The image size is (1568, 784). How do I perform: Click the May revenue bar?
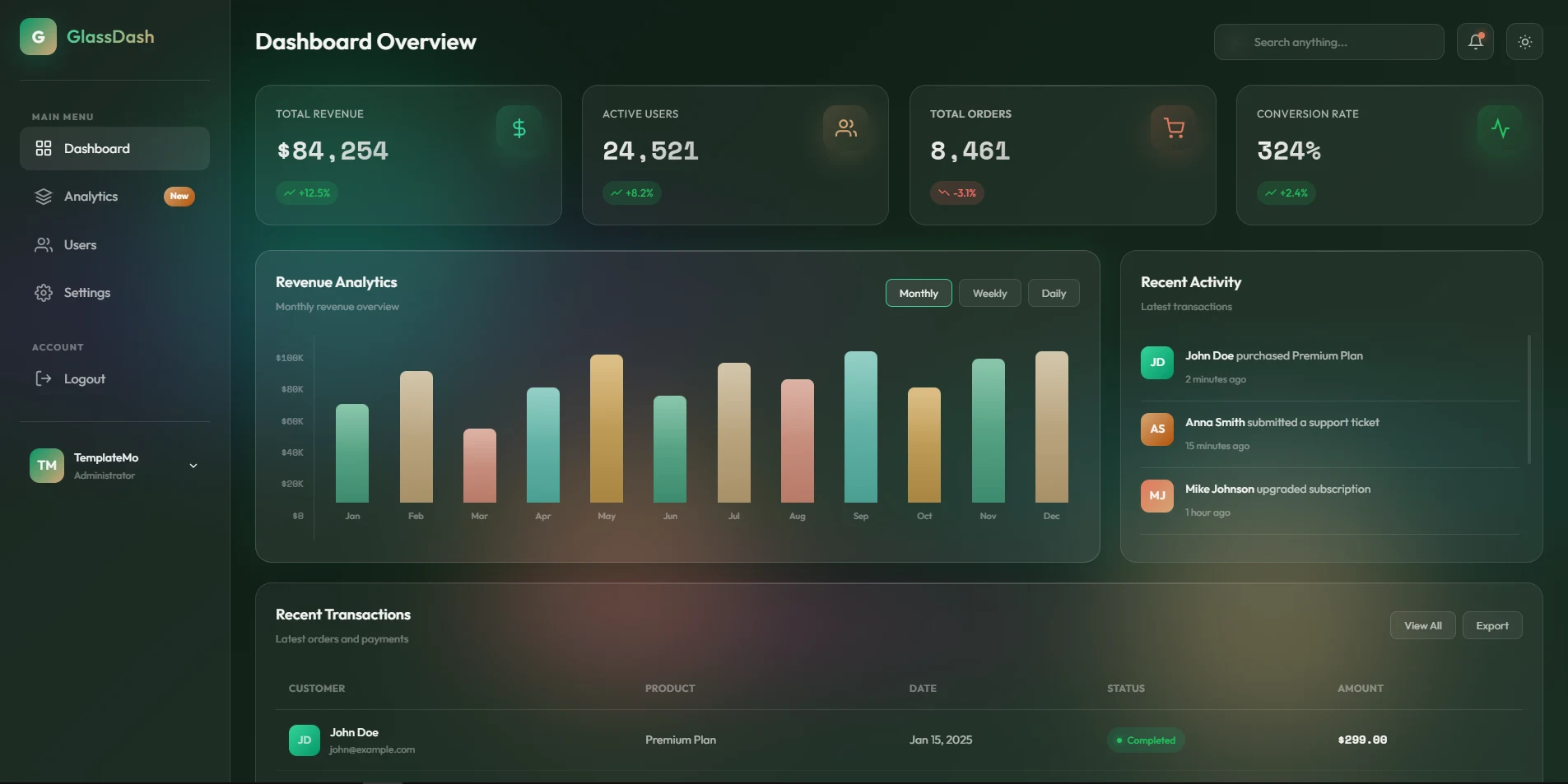point(607,429)
